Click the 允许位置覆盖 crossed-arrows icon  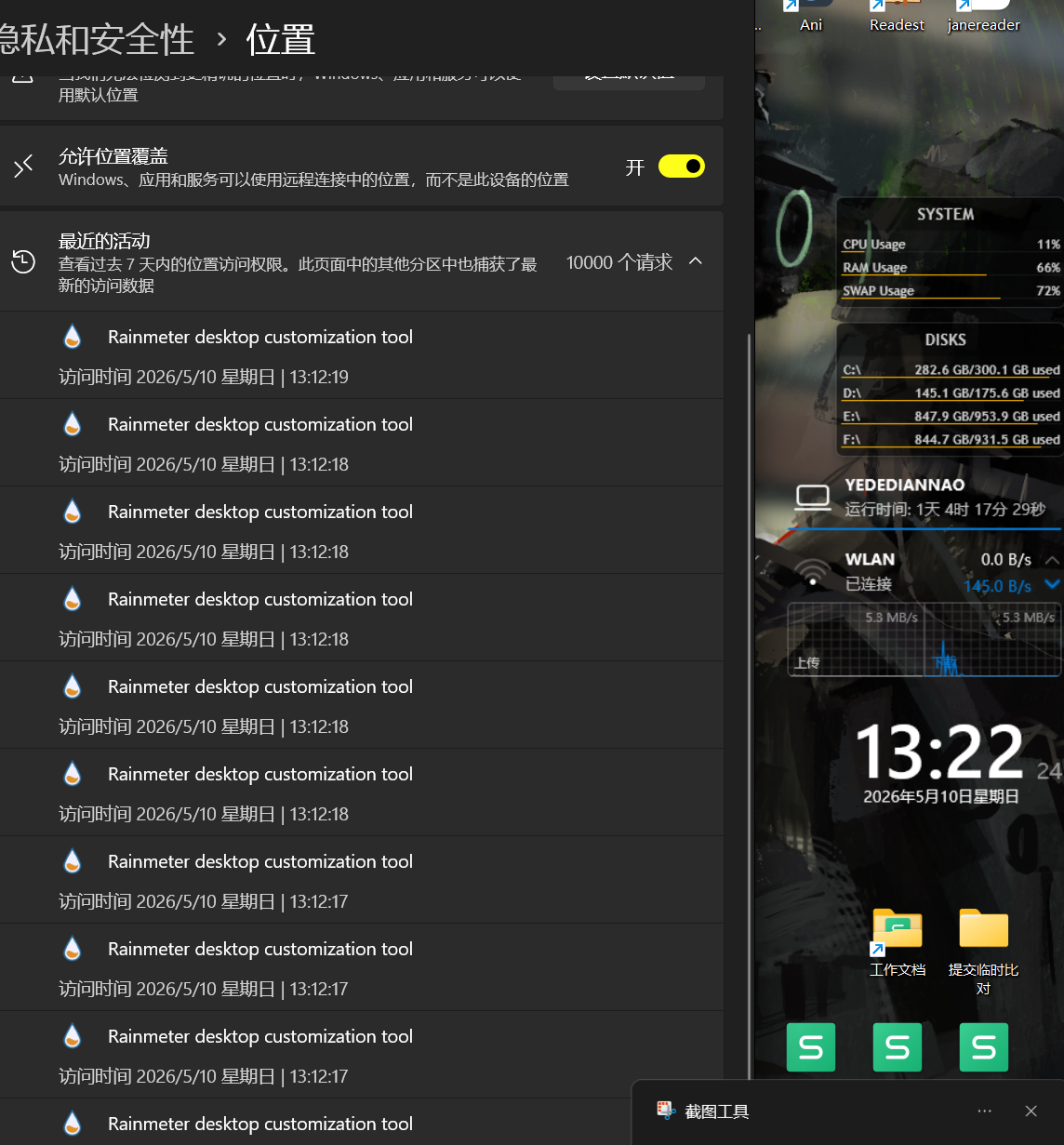click(23, 166)
